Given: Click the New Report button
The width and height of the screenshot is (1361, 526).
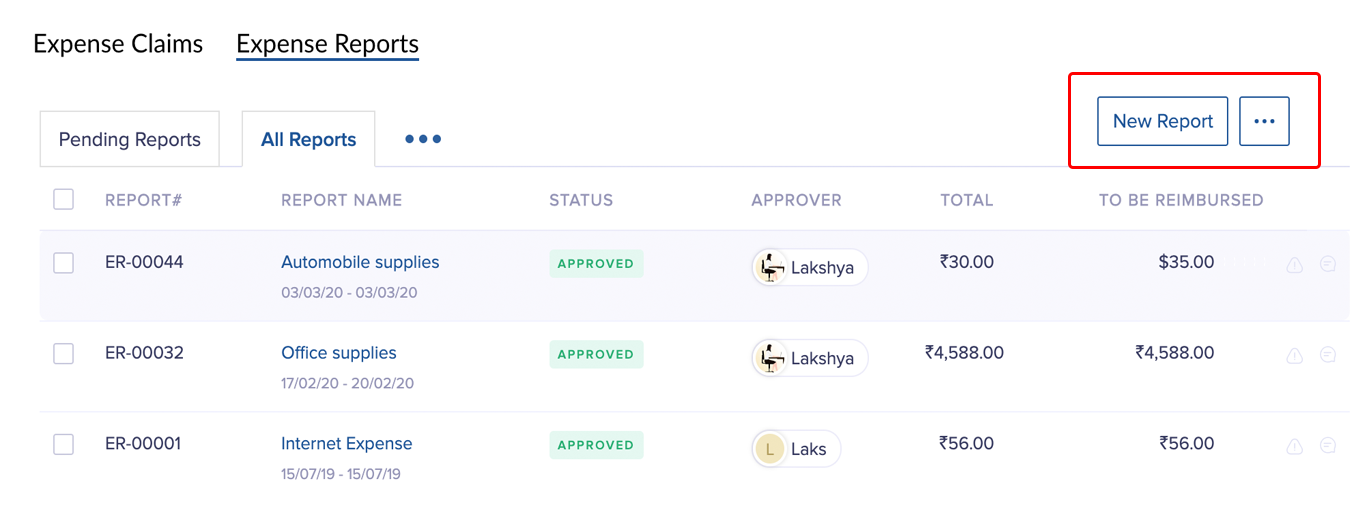Looking at the screenshot, I should pyautogui.click(x=1162, y=121).
